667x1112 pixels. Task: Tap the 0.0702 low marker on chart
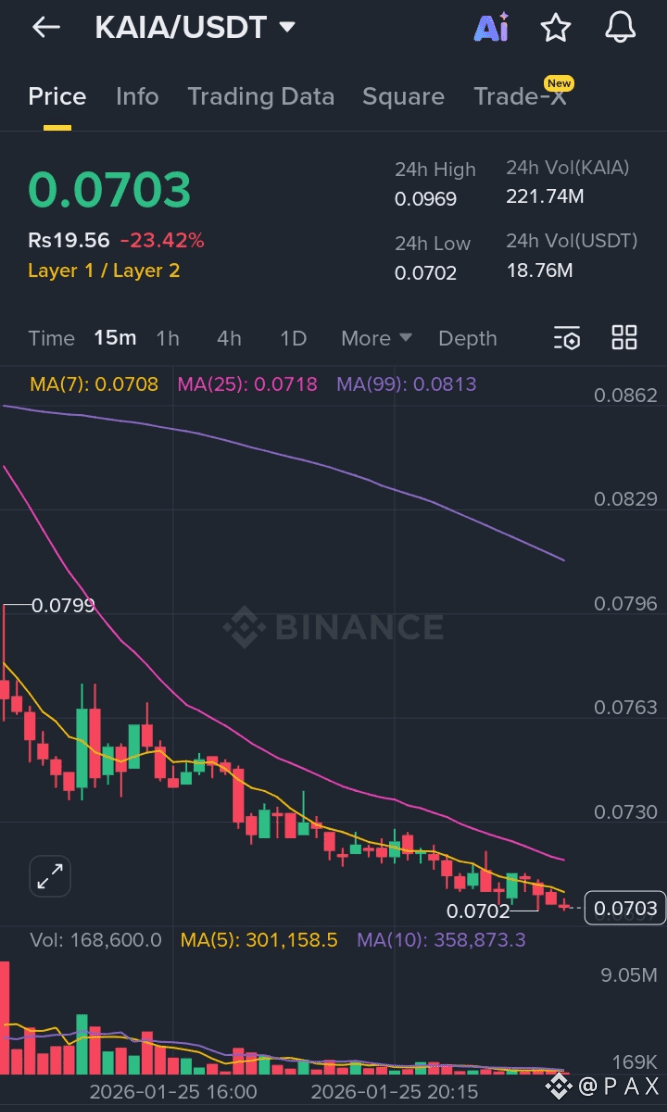tap(478, 911)
